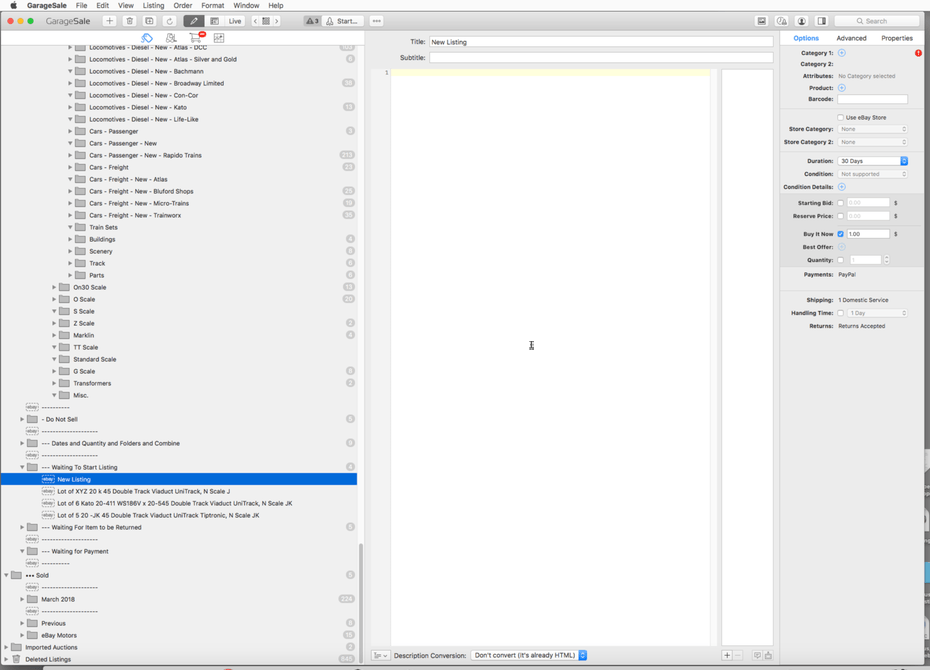Switch to Live mode
The height and width of the screenshot is (670, 930).
235,21
